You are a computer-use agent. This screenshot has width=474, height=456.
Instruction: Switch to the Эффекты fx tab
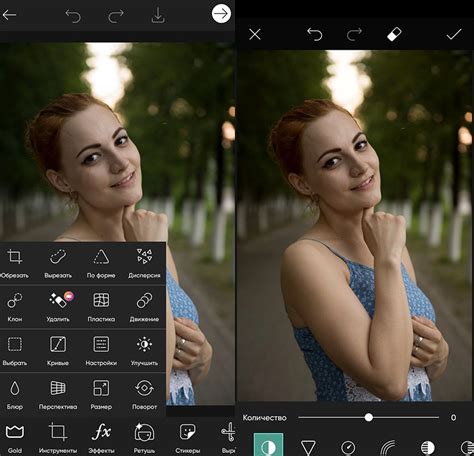pyautogui.click(x=101, y=438)
